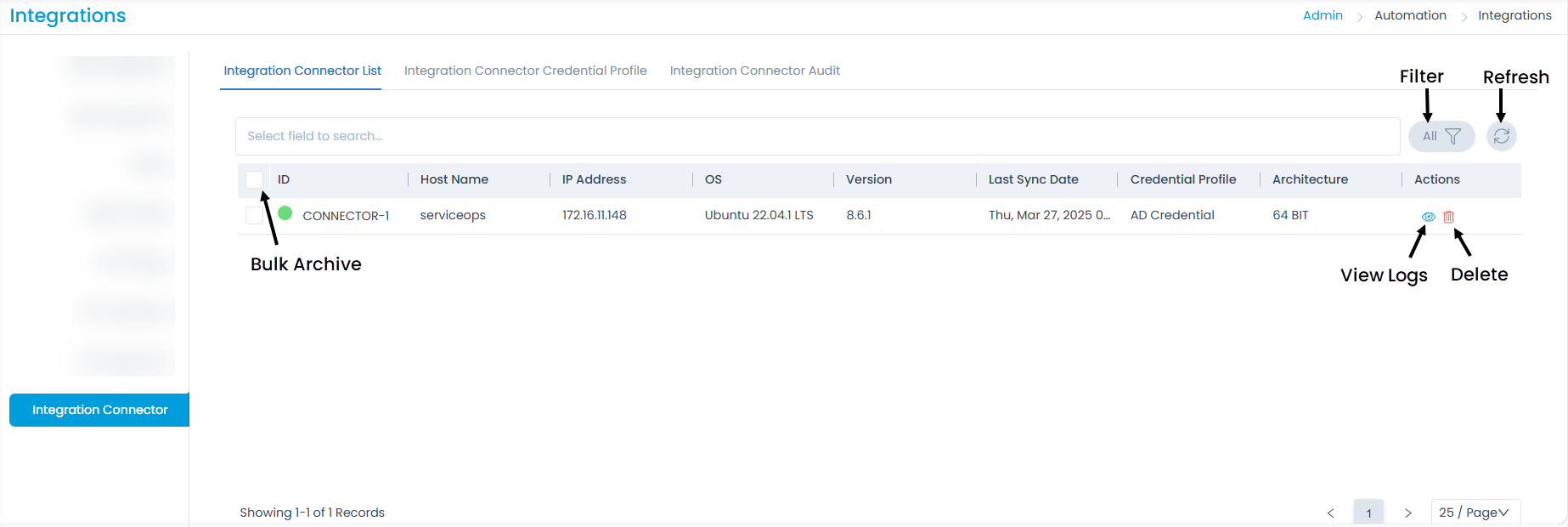View logs using the eye icon
1568x527 pixels.
tap(1428, 217)
